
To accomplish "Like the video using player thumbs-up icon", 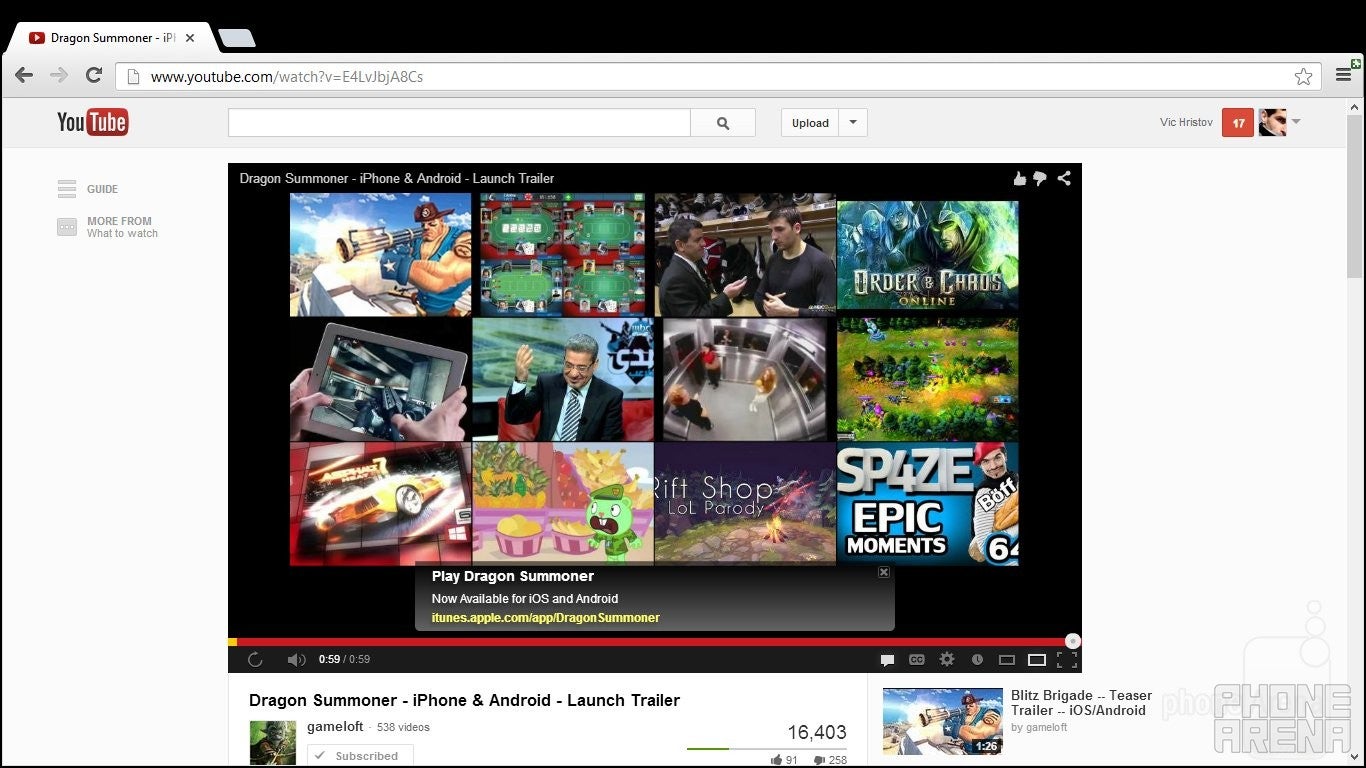I will click(x=1020, y=178).
